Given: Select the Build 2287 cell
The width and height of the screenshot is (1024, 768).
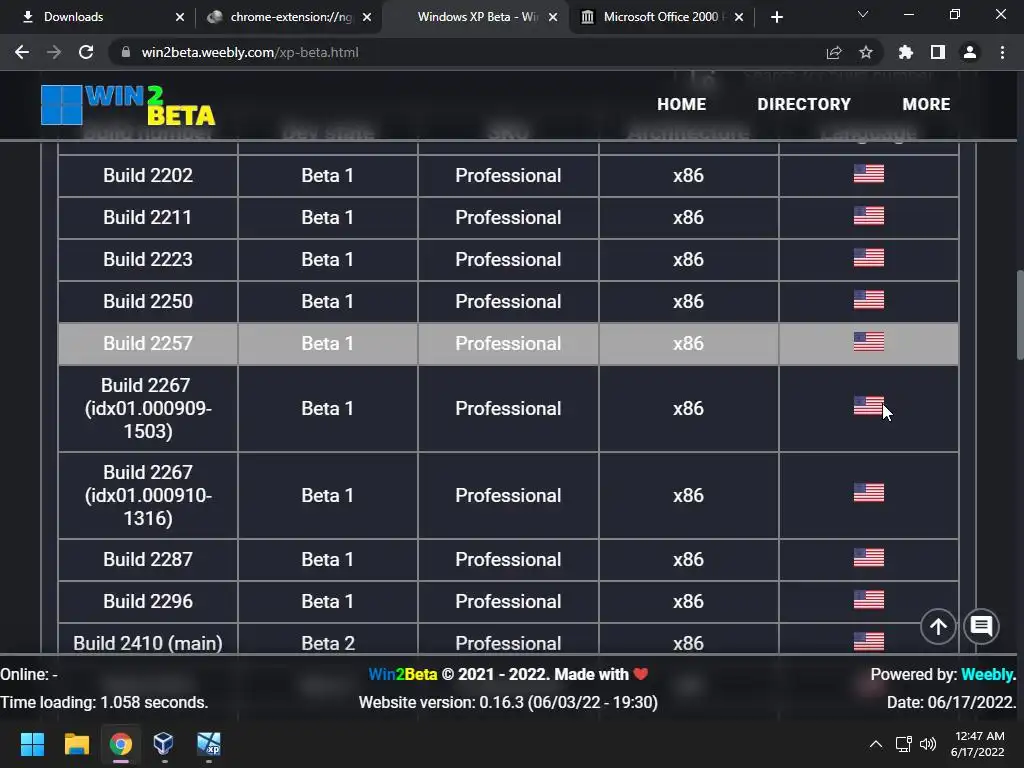Looking at the screenshot, I should [x=148, y=560].
